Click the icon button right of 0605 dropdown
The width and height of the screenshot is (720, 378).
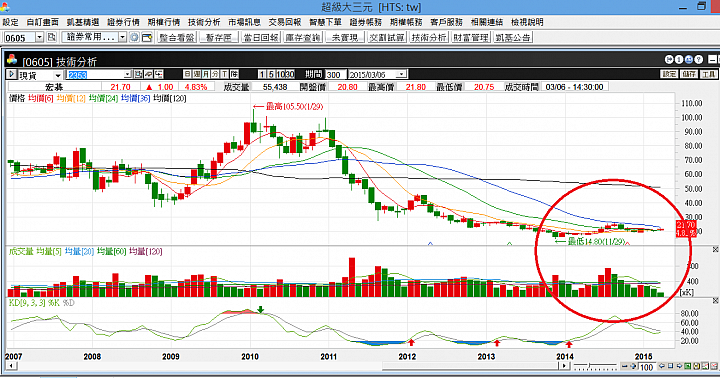click(x=52, y=37)
